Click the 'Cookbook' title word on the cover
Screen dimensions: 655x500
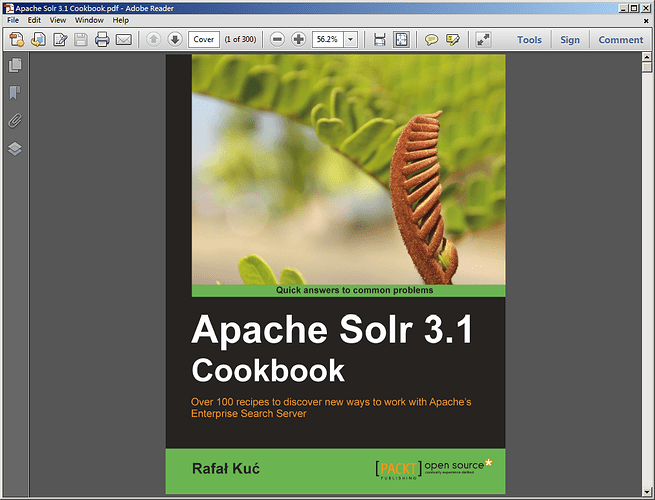pyautogui.click(x=268, y=370)
